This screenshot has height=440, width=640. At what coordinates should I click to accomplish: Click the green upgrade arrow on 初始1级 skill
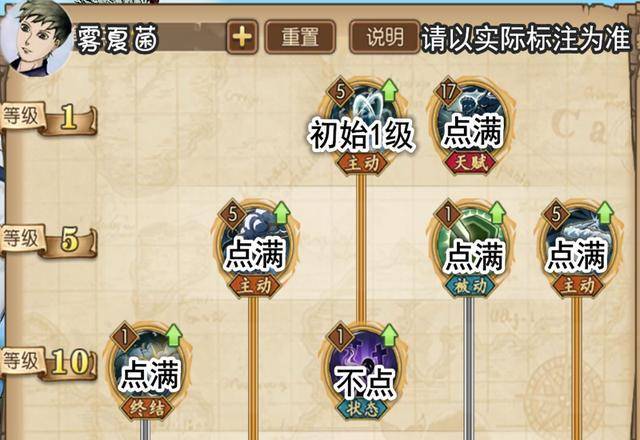point(389,90)
